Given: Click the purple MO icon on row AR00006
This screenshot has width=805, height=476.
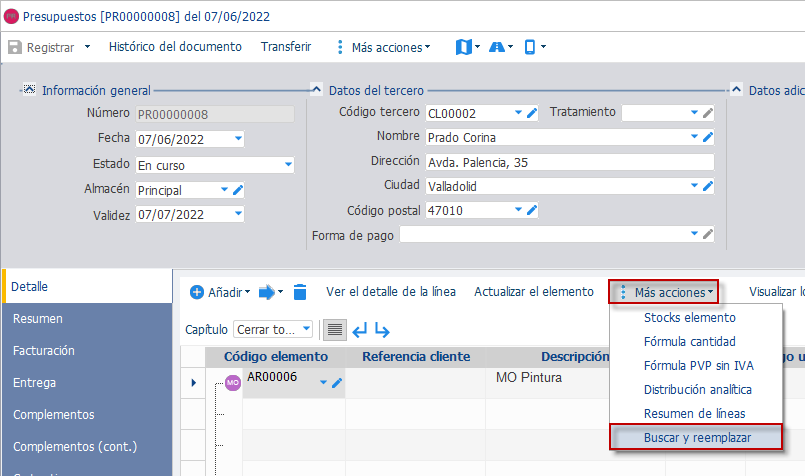Looking at the screenshot, I should click(x=233, y=383).
